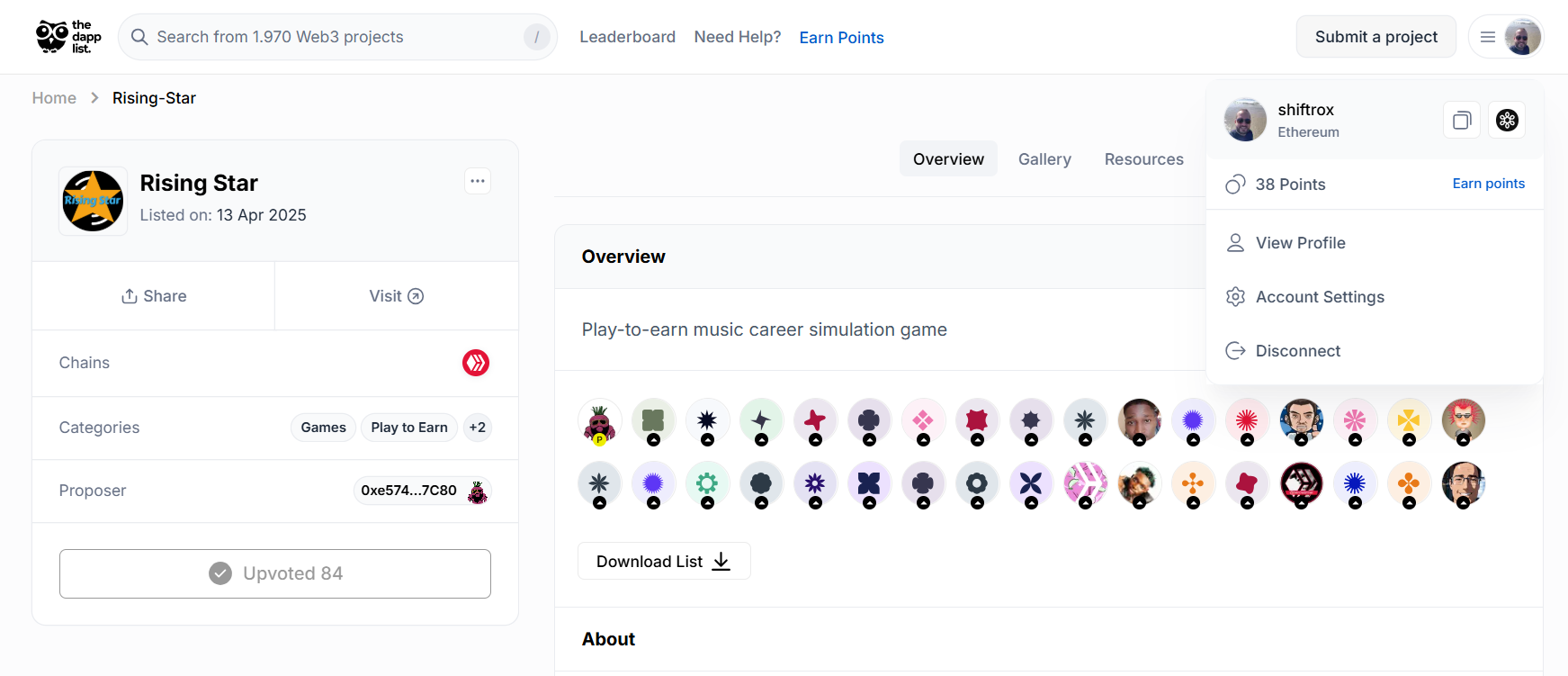Image resolution: width=1568 pixels, height=676 pixels.
Task: Switch to the Overview tab
Action: pyautogui.click(x=948, y=159)
